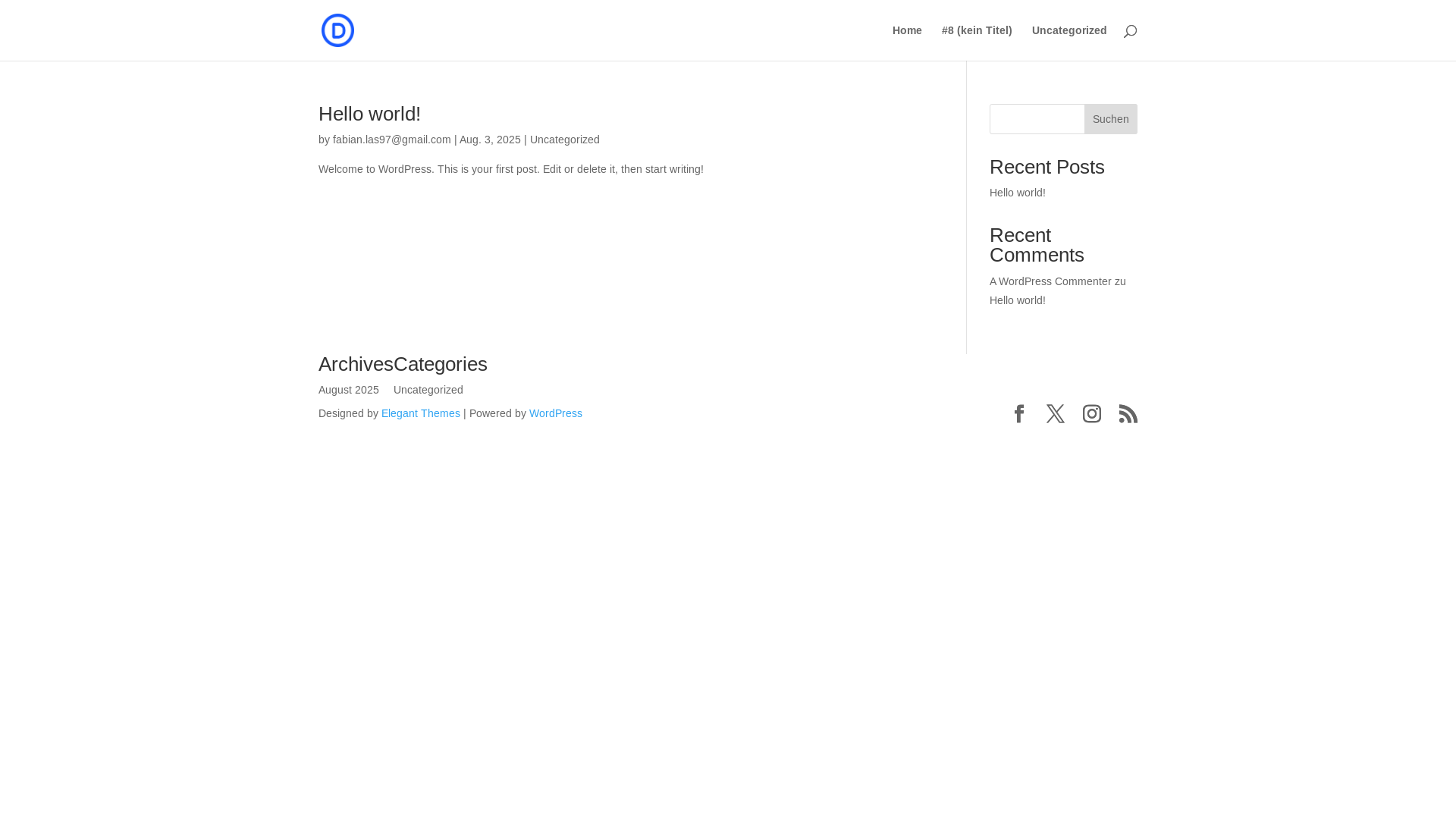Open the X (Twitter) footer icon

(x=1056, y=413)
